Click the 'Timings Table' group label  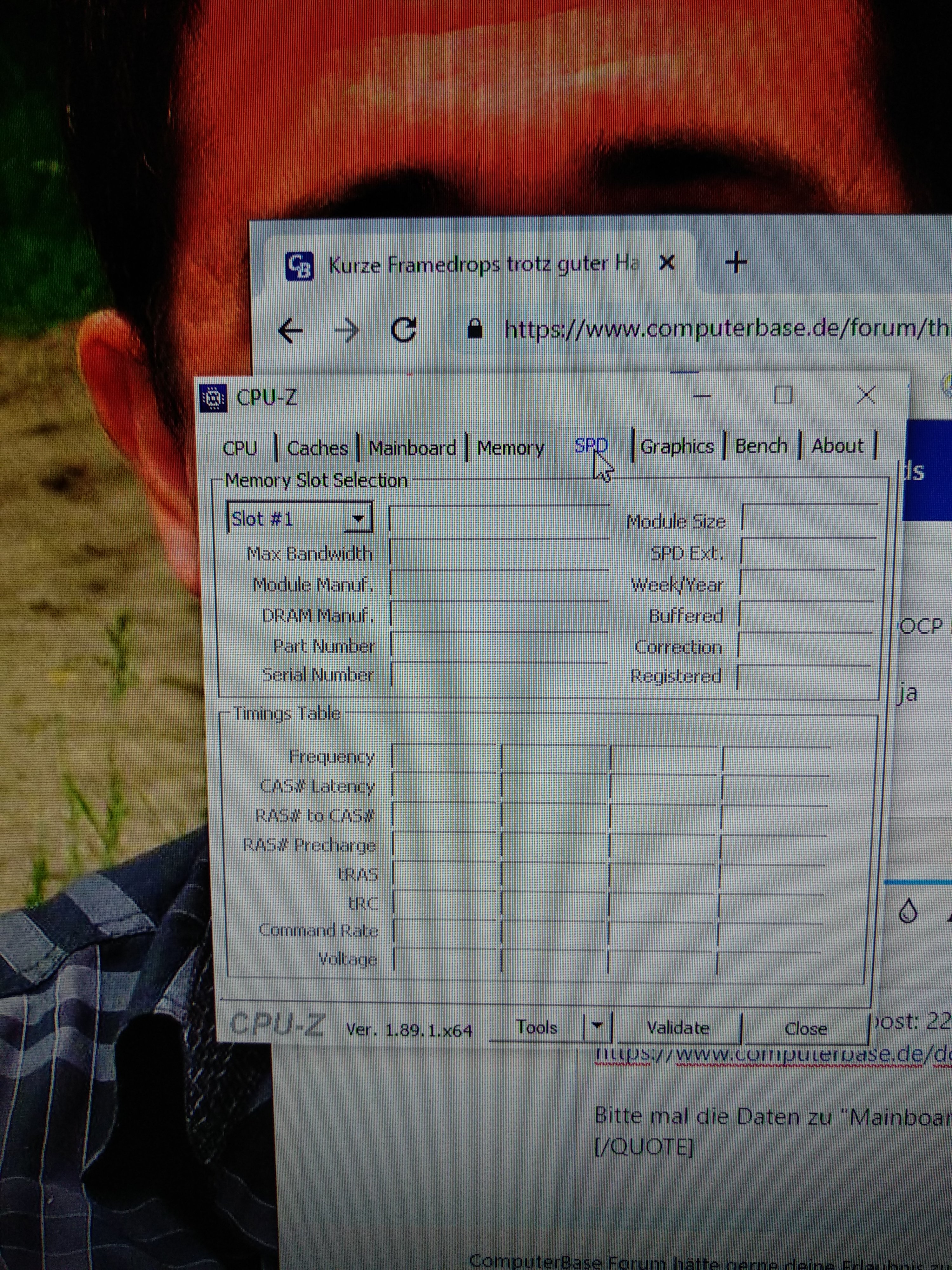click(287, 714)
